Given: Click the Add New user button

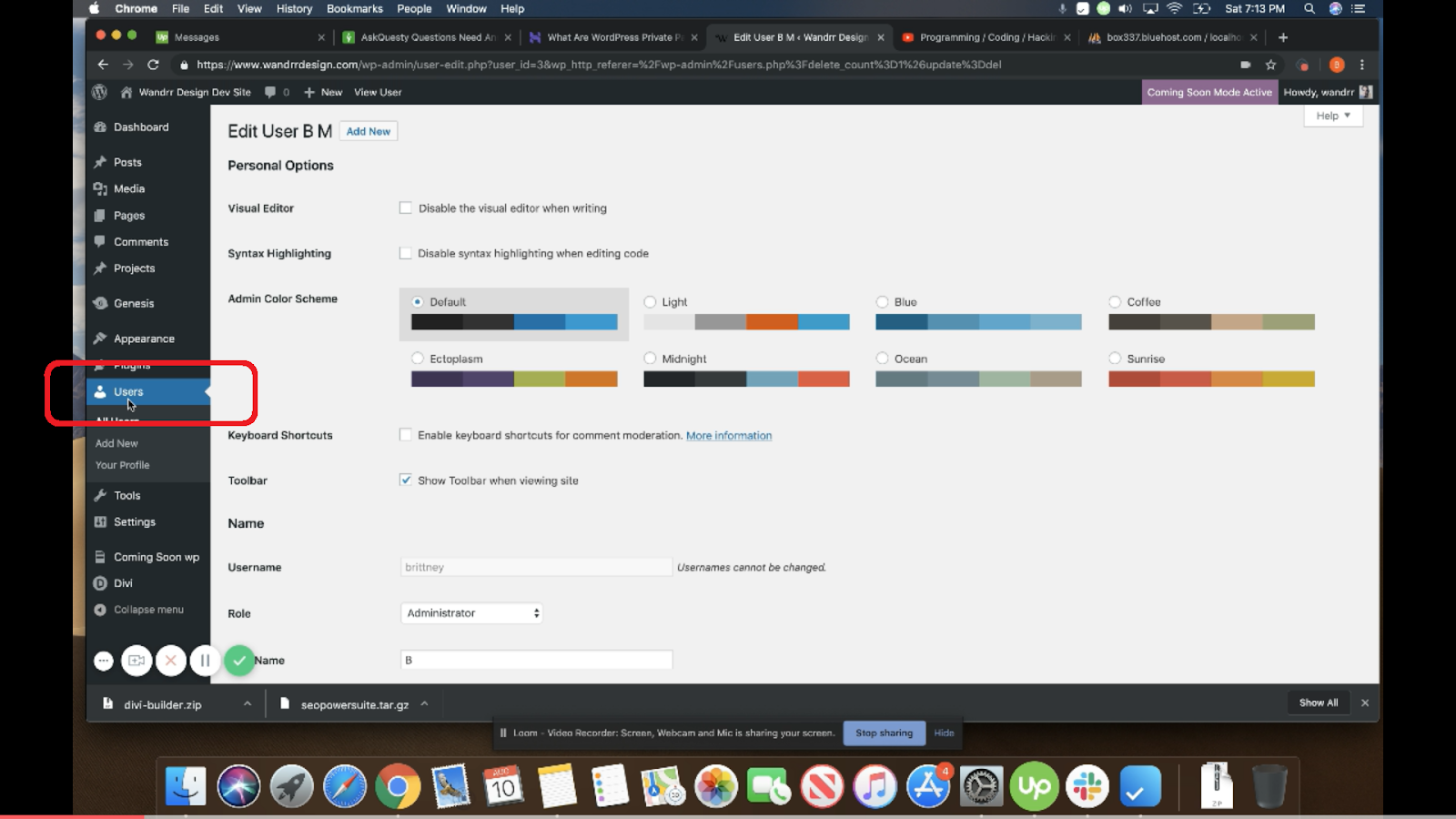Looking at the screenshot, I should point(368,131).
